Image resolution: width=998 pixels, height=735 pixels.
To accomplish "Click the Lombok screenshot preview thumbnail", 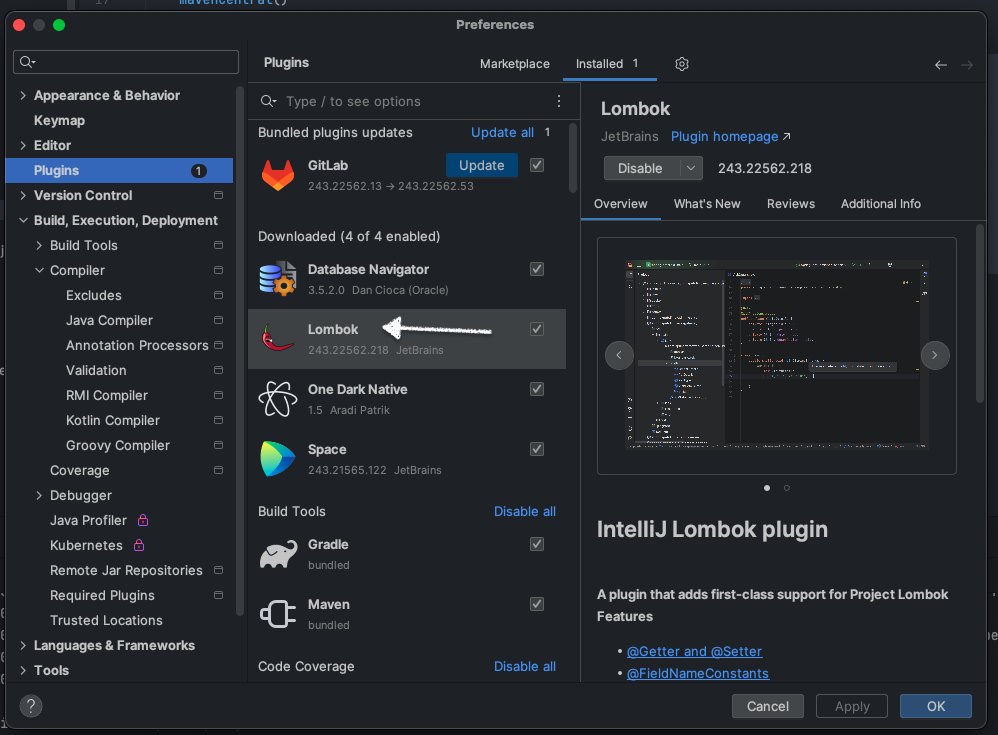I will click(777, 355).
